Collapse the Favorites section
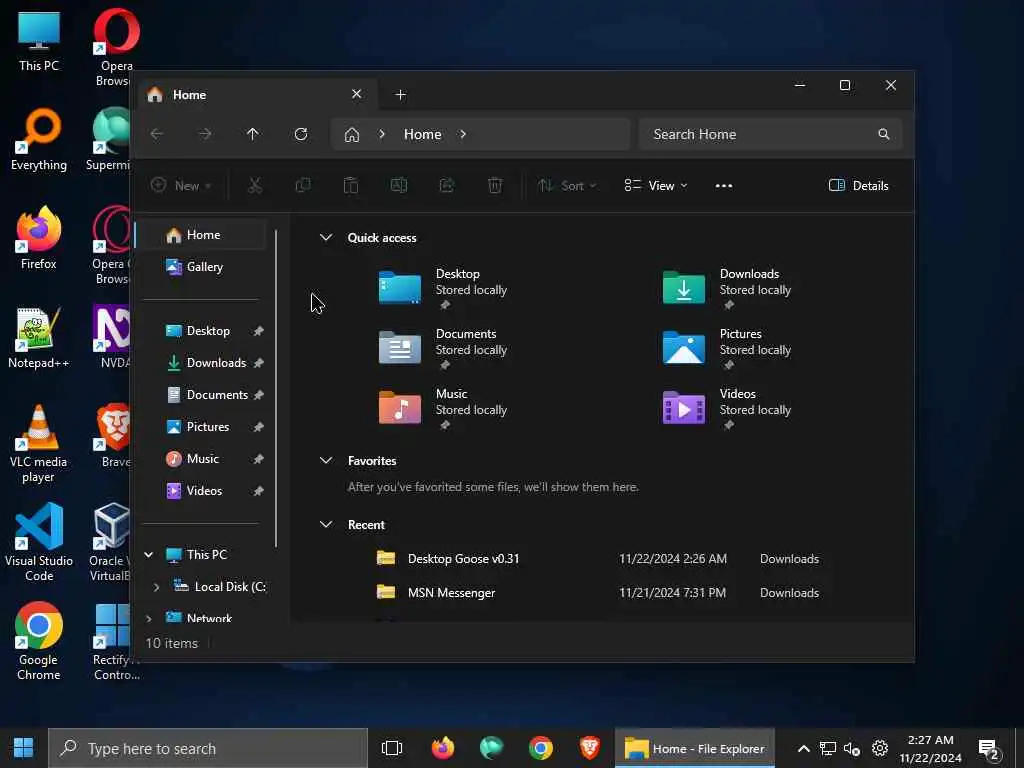The image size is (1024, 768). (326, 460)
